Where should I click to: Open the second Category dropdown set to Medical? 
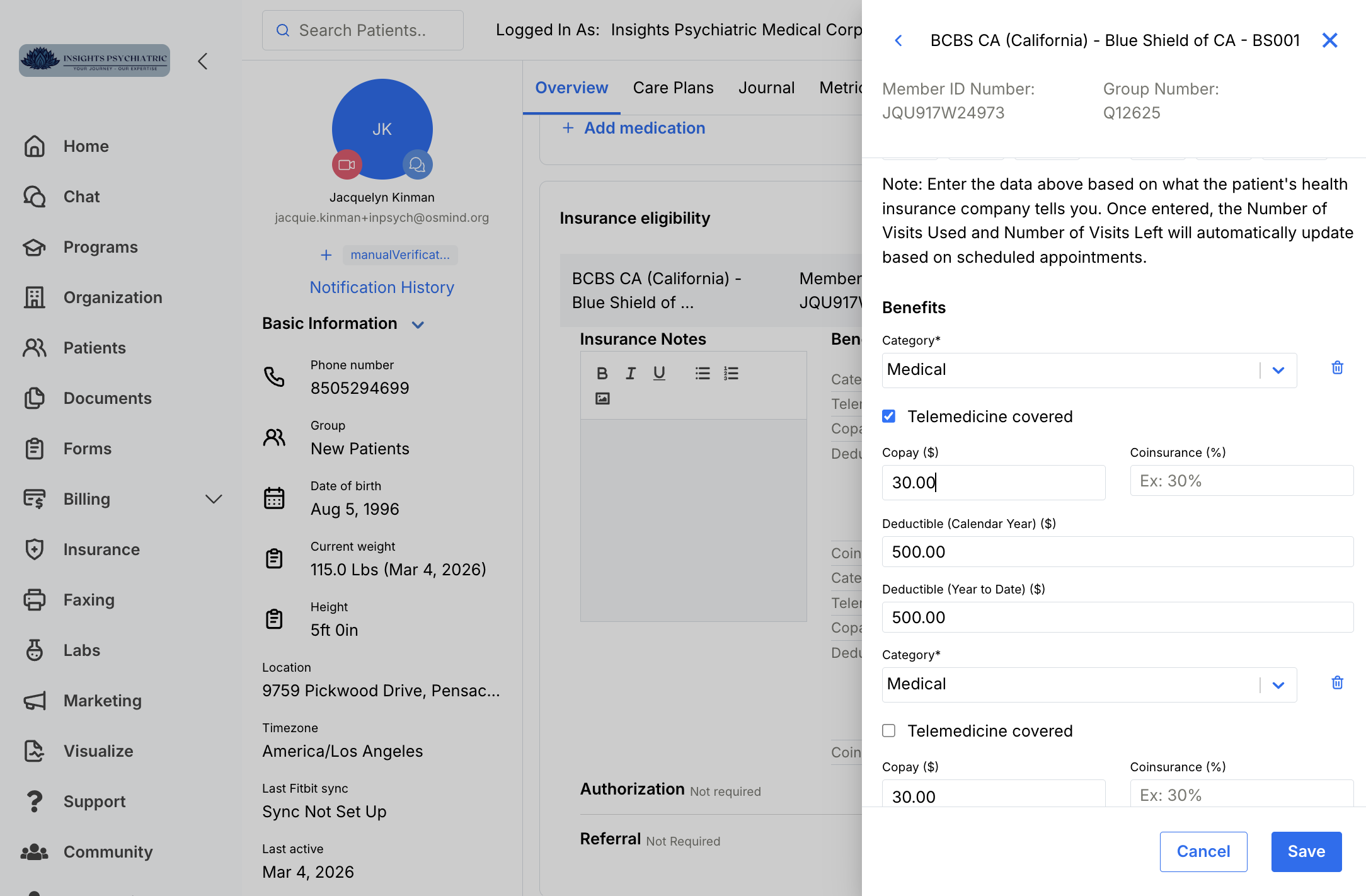(x=1089, y=684)
